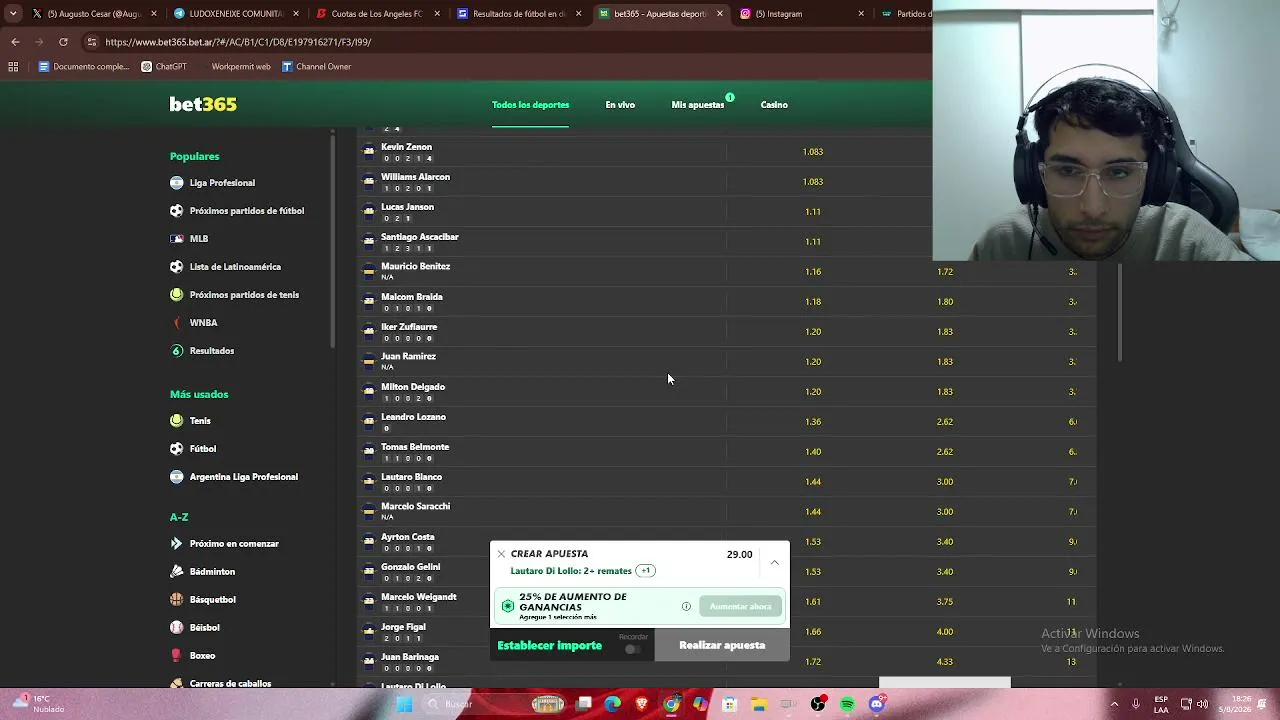The image size is (1280, 720).
Task: Click the site info icon in the address bar
Action: tap(92, 42)
